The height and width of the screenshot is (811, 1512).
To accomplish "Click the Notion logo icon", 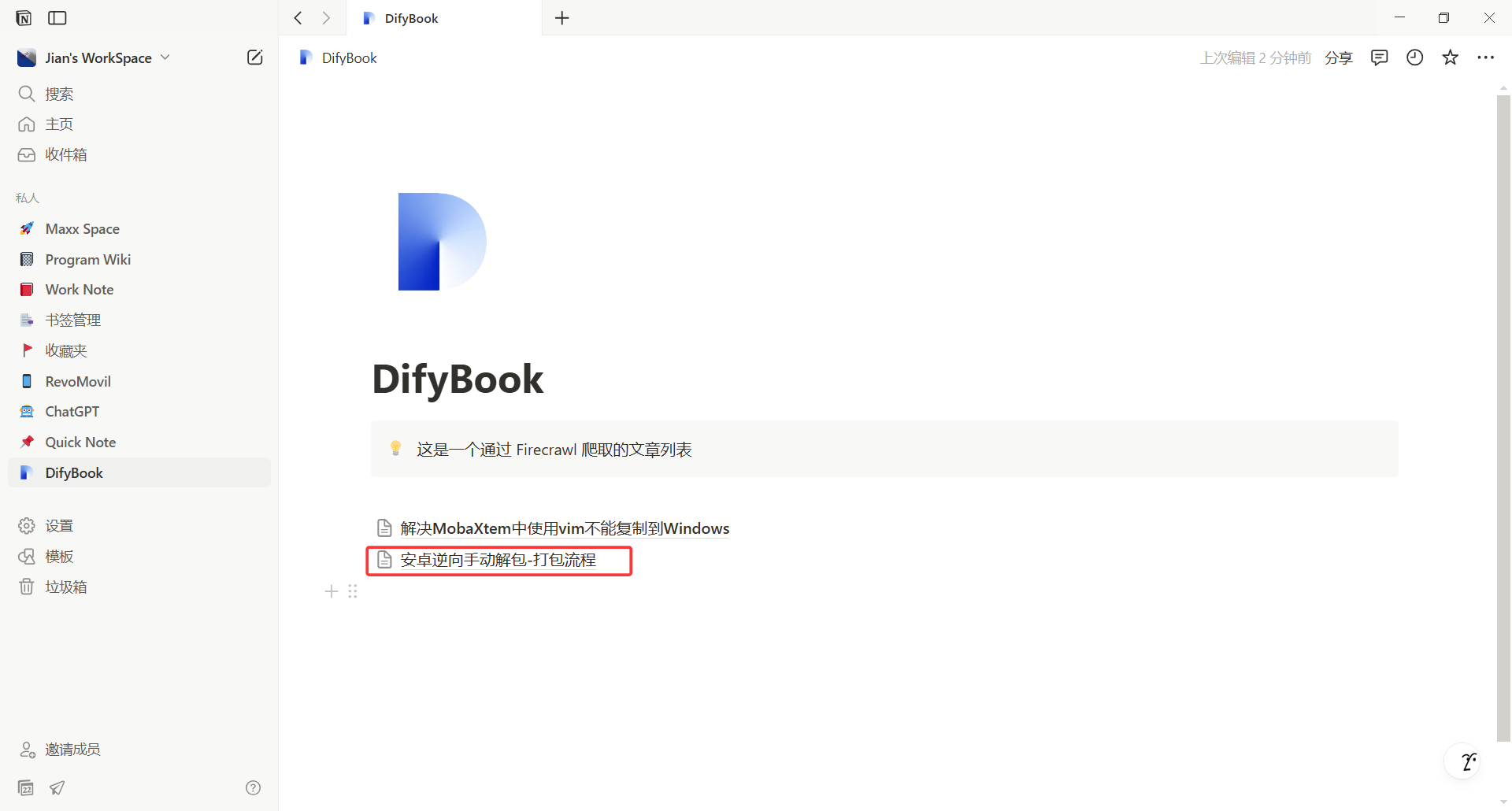I will (24, 17).
